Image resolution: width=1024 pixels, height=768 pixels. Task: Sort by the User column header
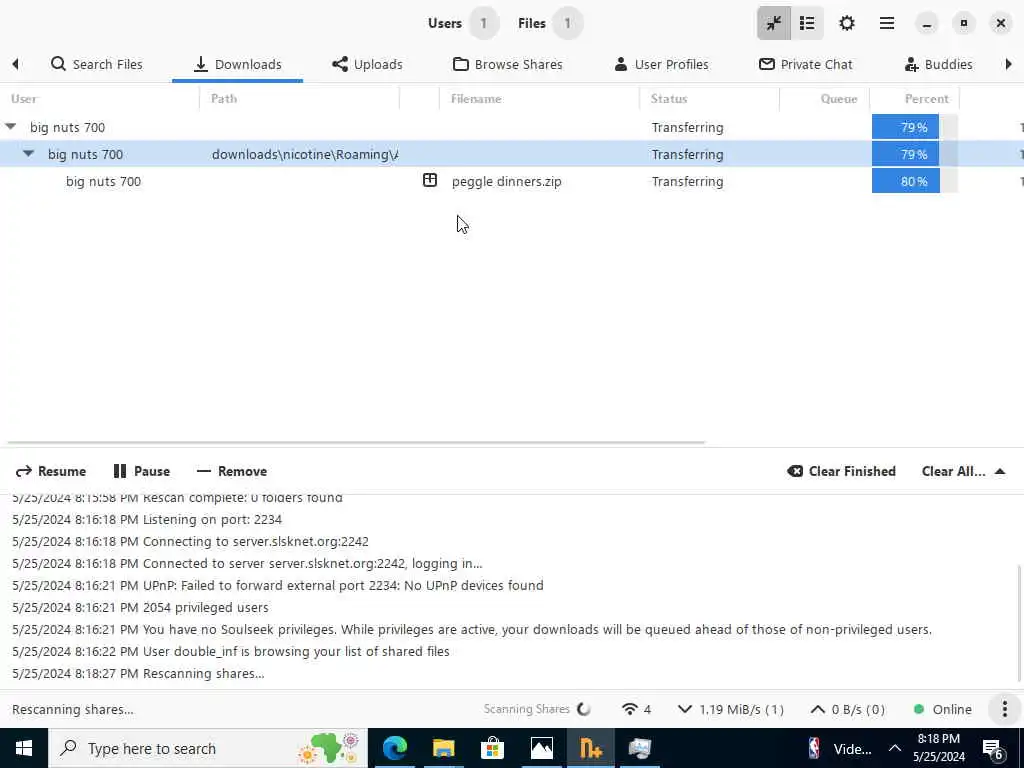(x=99, y=99)
